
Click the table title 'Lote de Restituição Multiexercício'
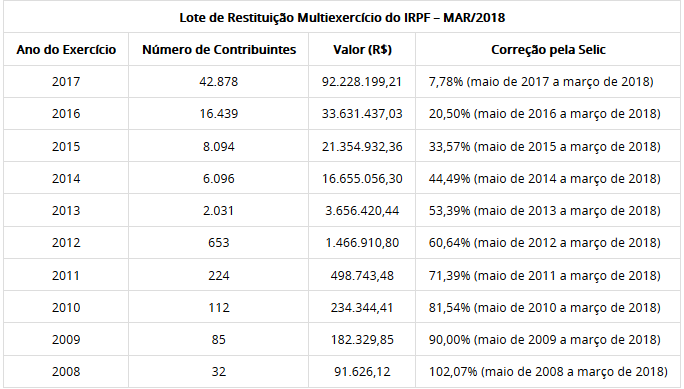(x=342, y=18)
